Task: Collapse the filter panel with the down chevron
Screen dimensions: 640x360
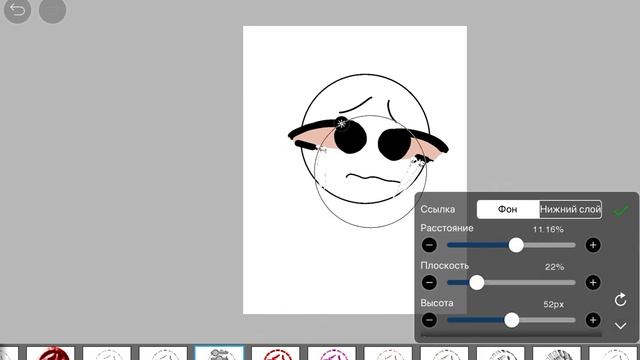Action: point(621,325)
